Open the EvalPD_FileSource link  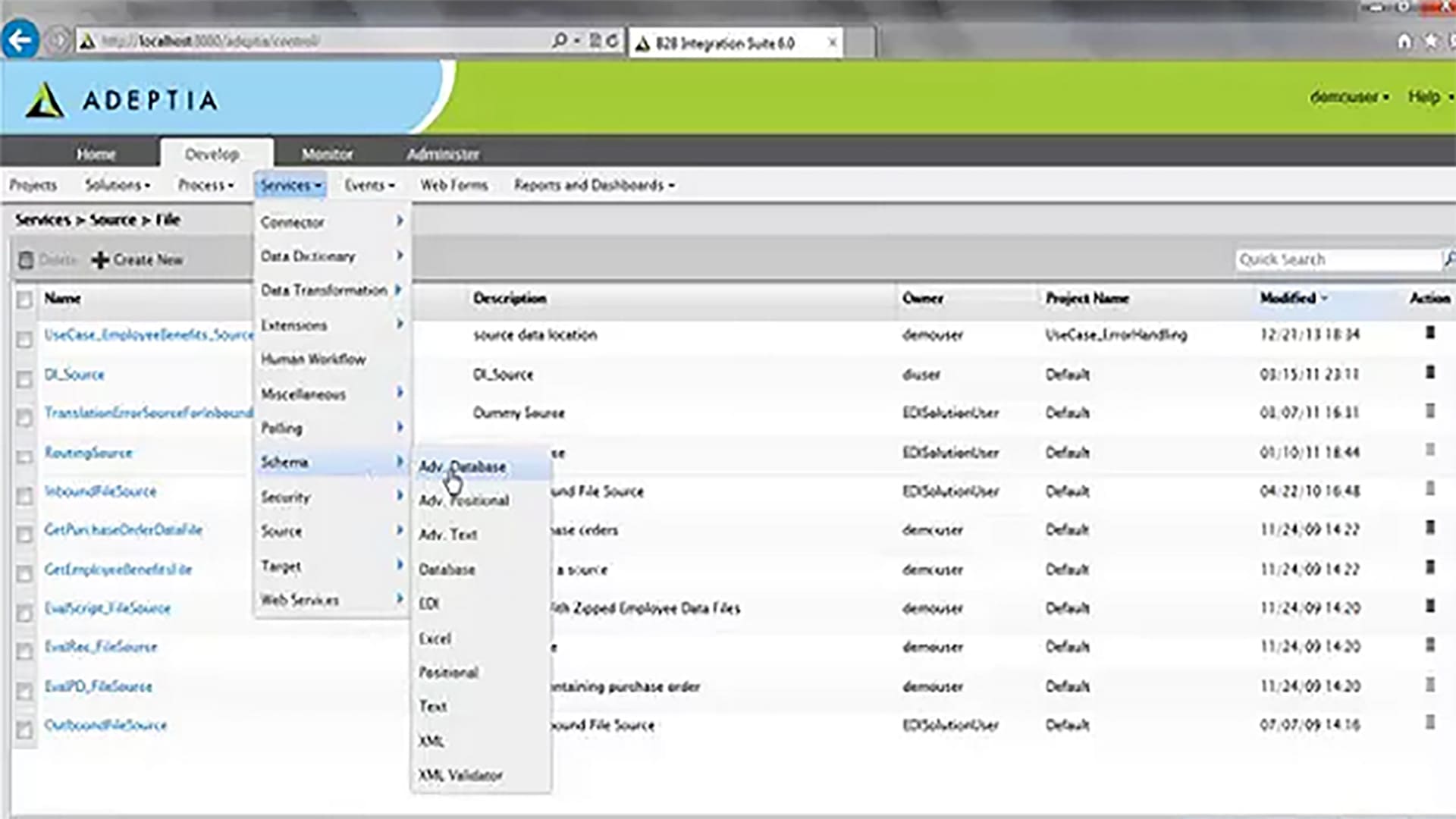(x=98, y=686)
